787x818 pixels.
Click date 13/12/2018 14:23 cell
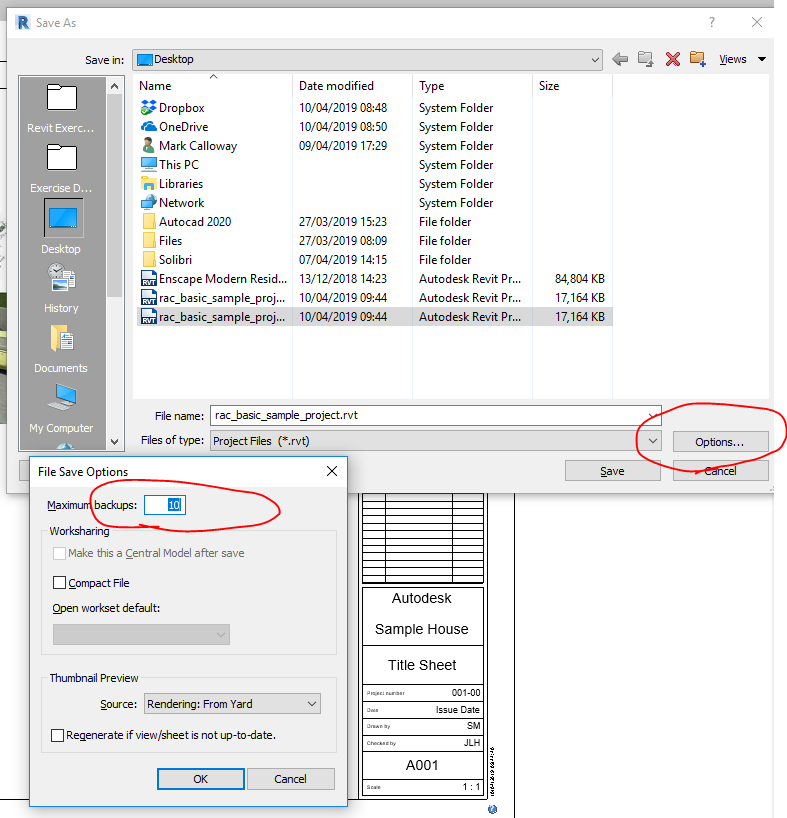(343, 279)
